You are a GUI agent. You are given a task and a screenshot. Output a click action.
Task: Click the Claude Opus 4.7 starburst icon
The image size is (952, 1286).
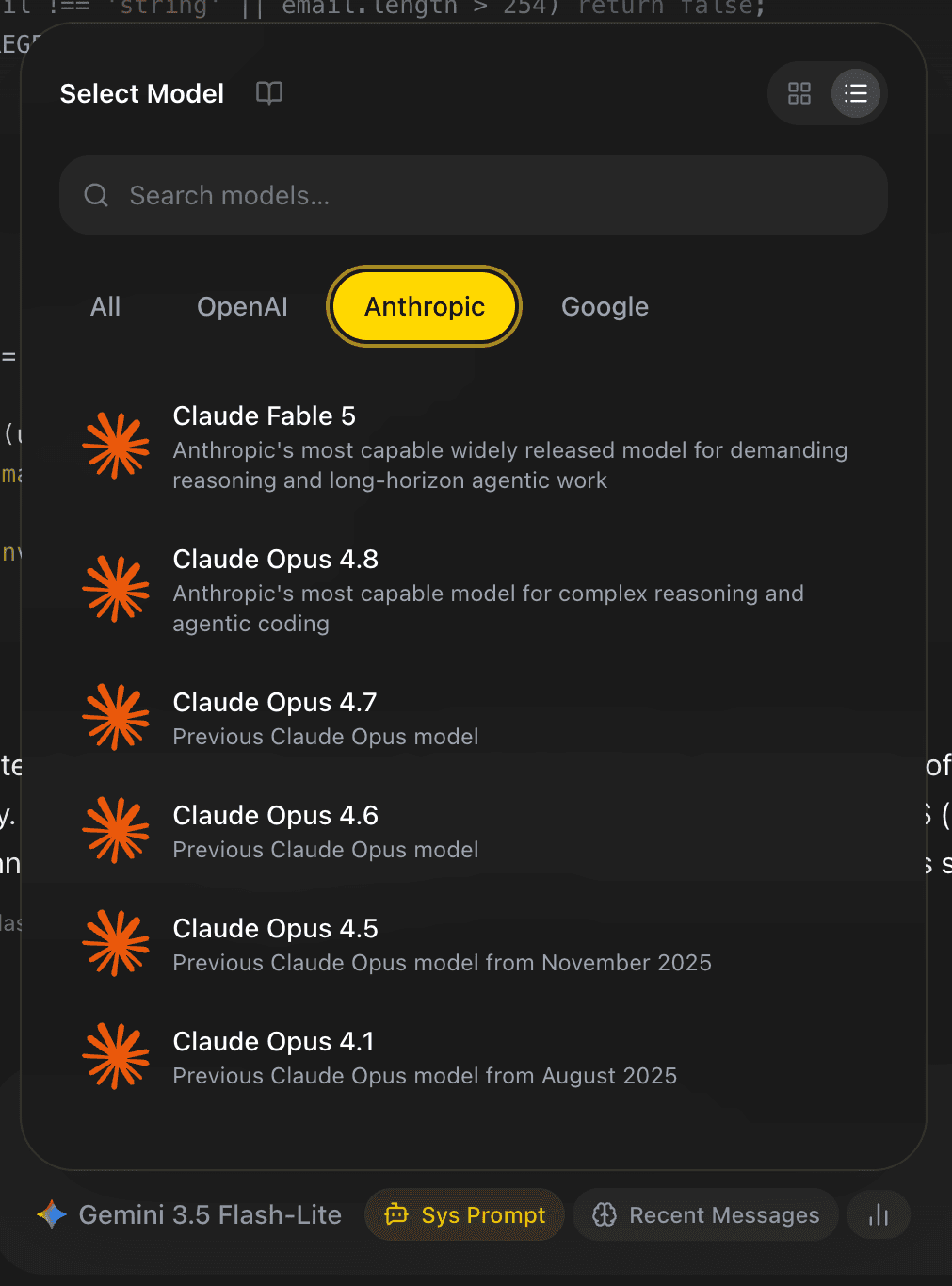pyautogui.click(x=116, y=718)
